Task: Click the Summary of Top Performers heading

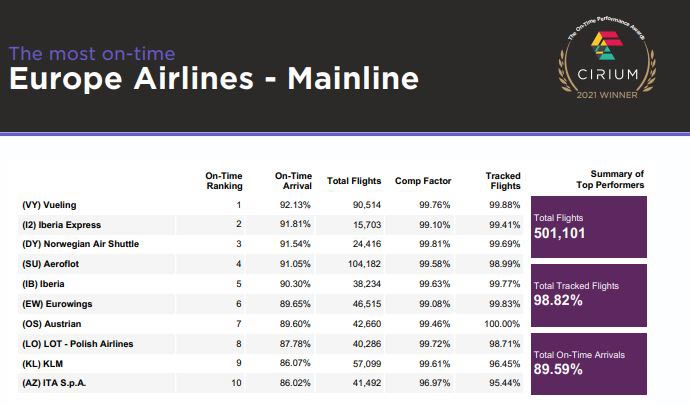Action: [610, 180]
